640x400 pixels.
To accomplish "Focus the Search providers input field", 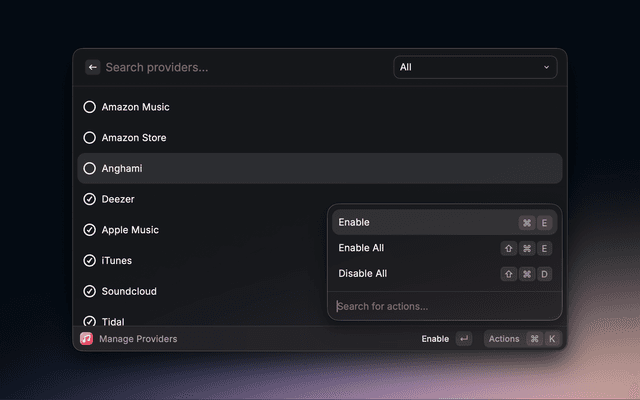I will (240, 67).
